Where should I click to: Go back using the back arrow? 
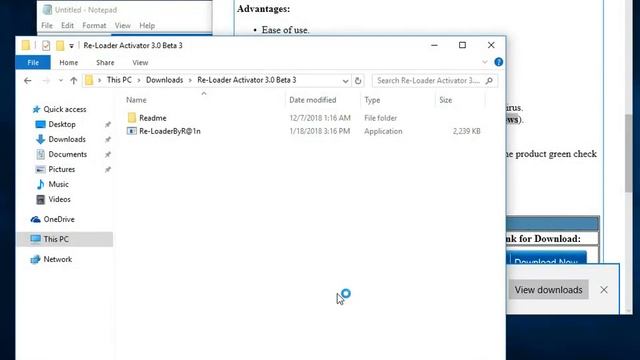(28, 80)
